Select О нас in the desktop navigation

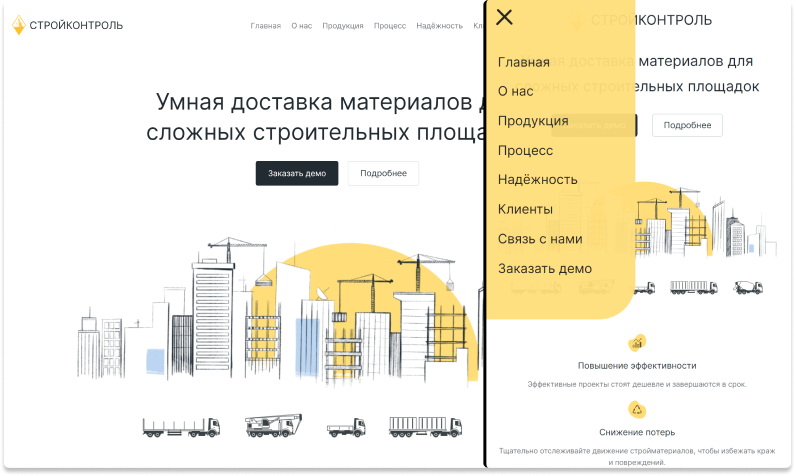click(x=302, y=26)
